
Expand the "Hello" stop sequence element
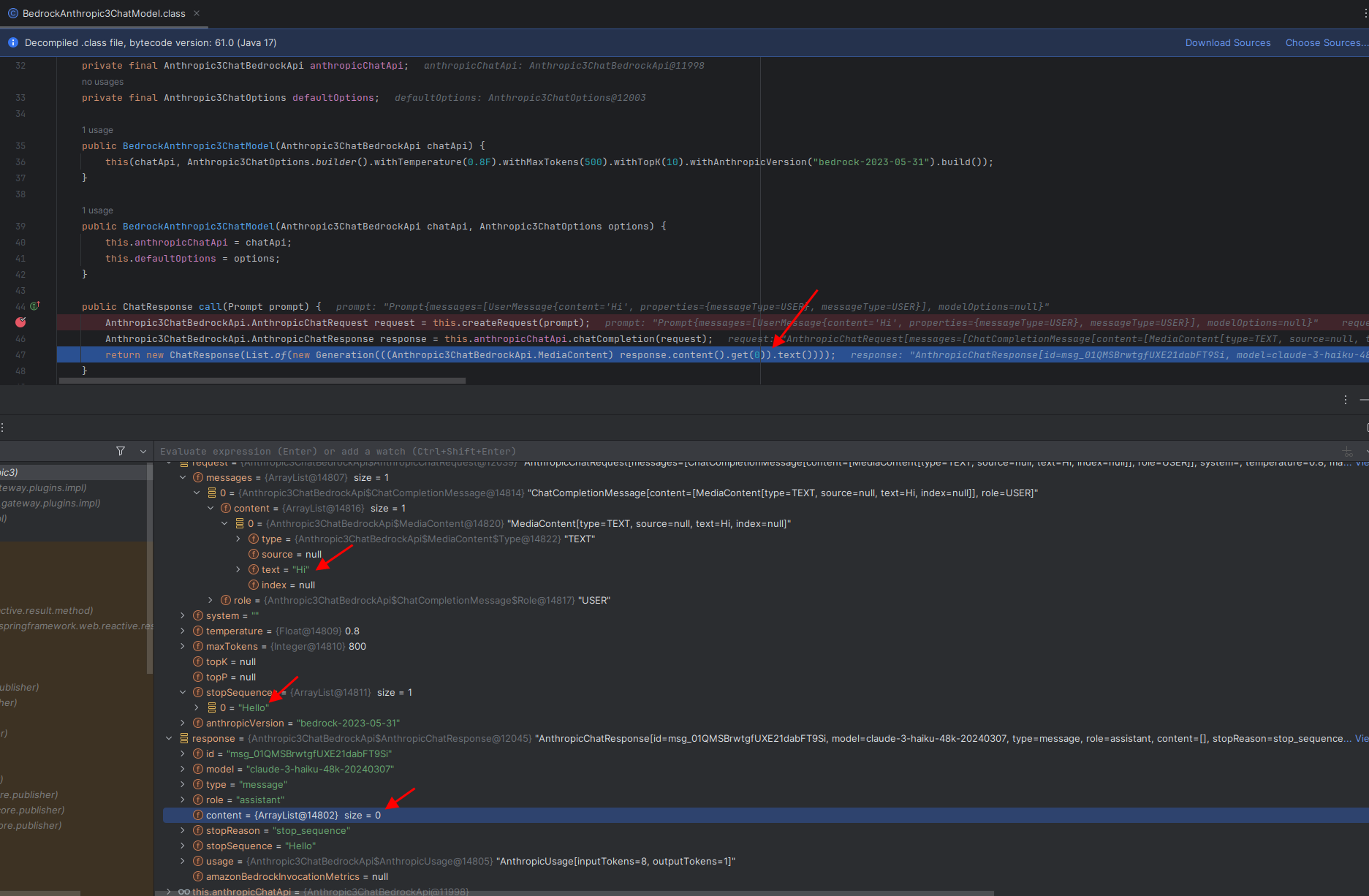[x=197, y=707]
